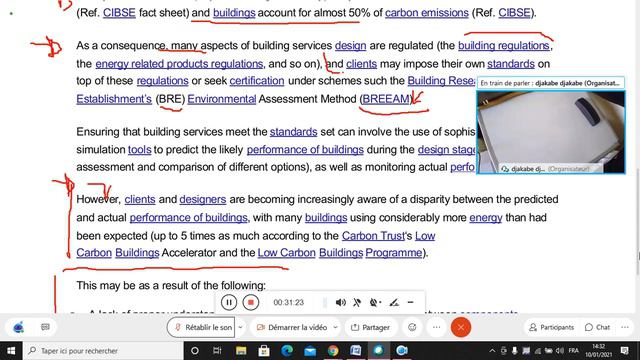Select the pen annotation tool on recorder bar
The image size is (640, 360).
click(393, 302)
